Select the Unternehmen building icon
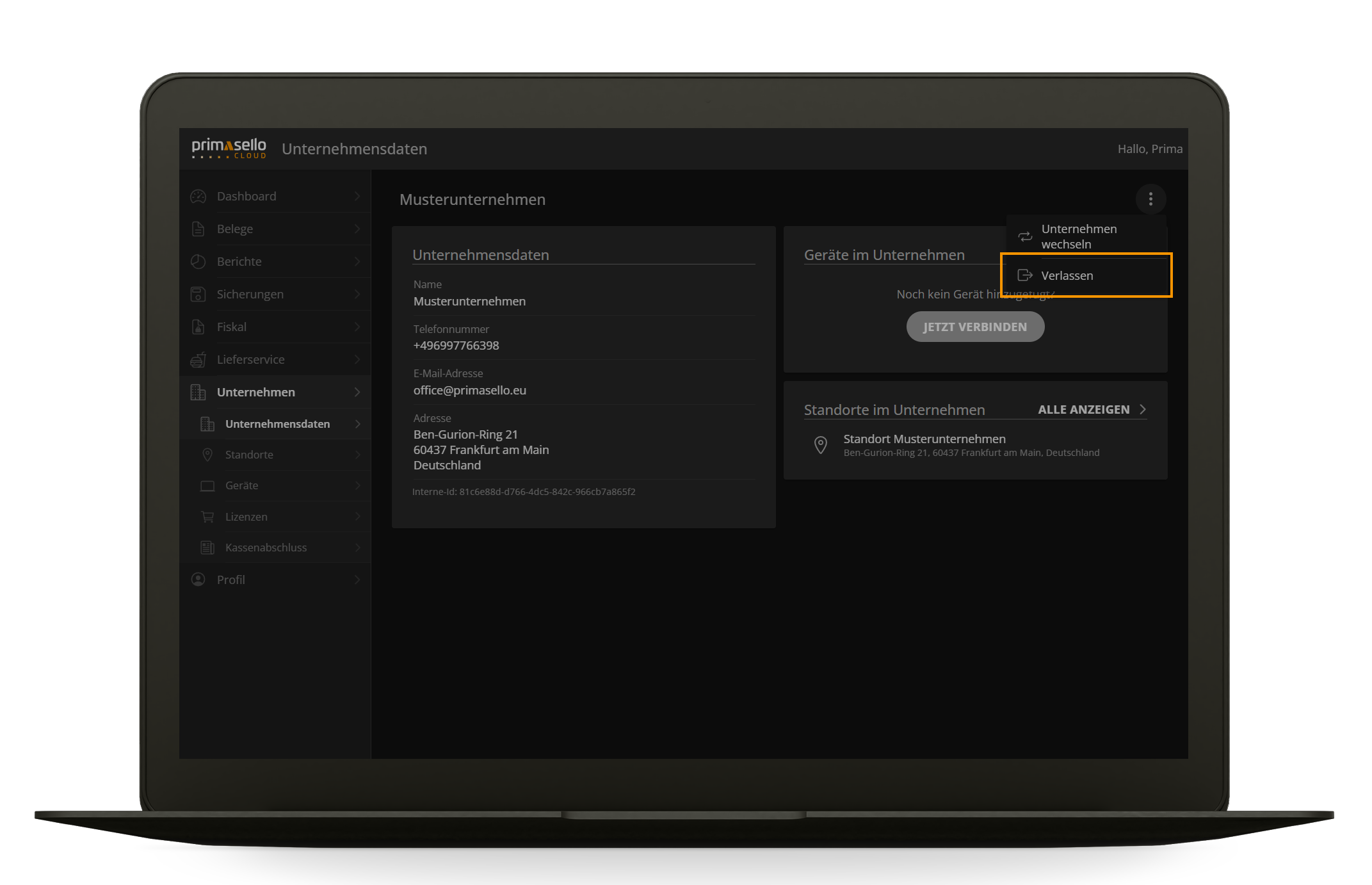Viewport: 1372px width, 885px height. point(198,392)
